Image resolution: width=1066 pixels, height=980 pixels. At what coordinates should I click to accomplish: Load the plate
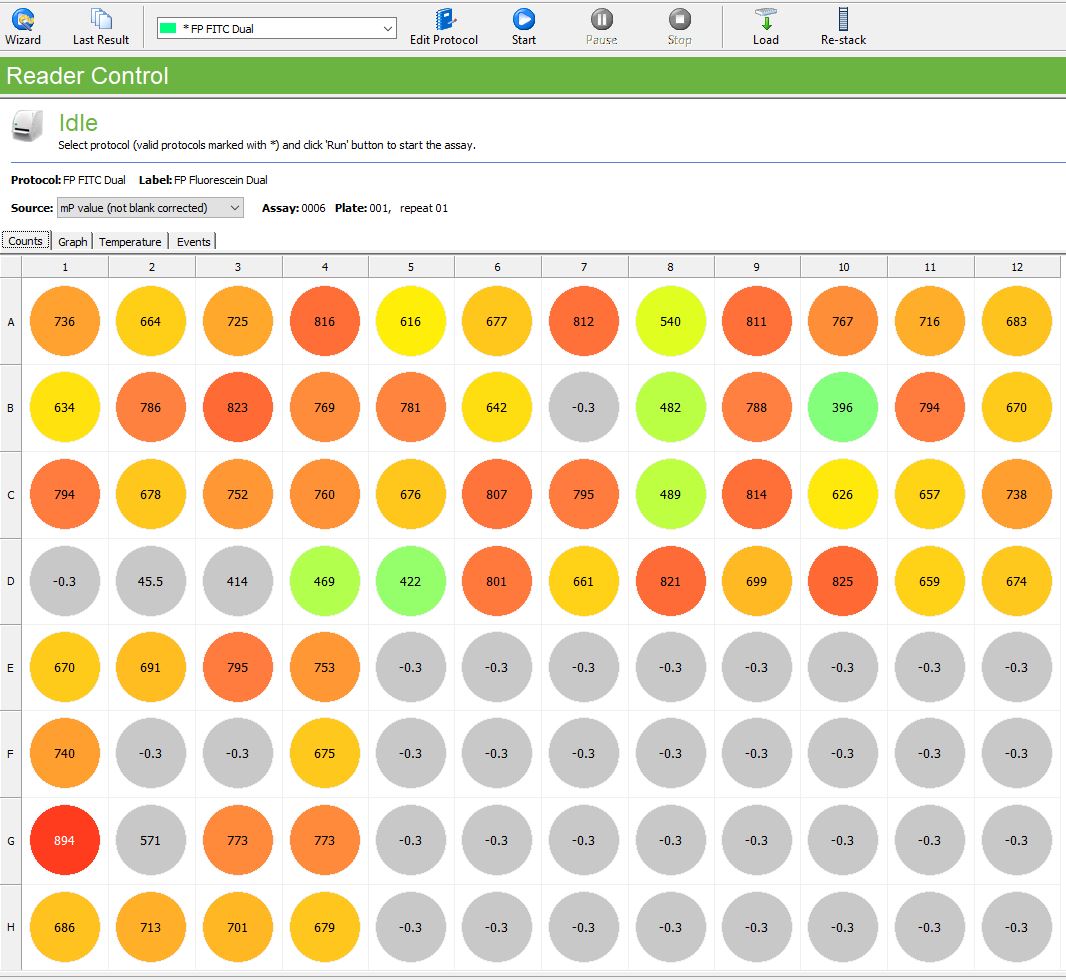coord(766,26)
